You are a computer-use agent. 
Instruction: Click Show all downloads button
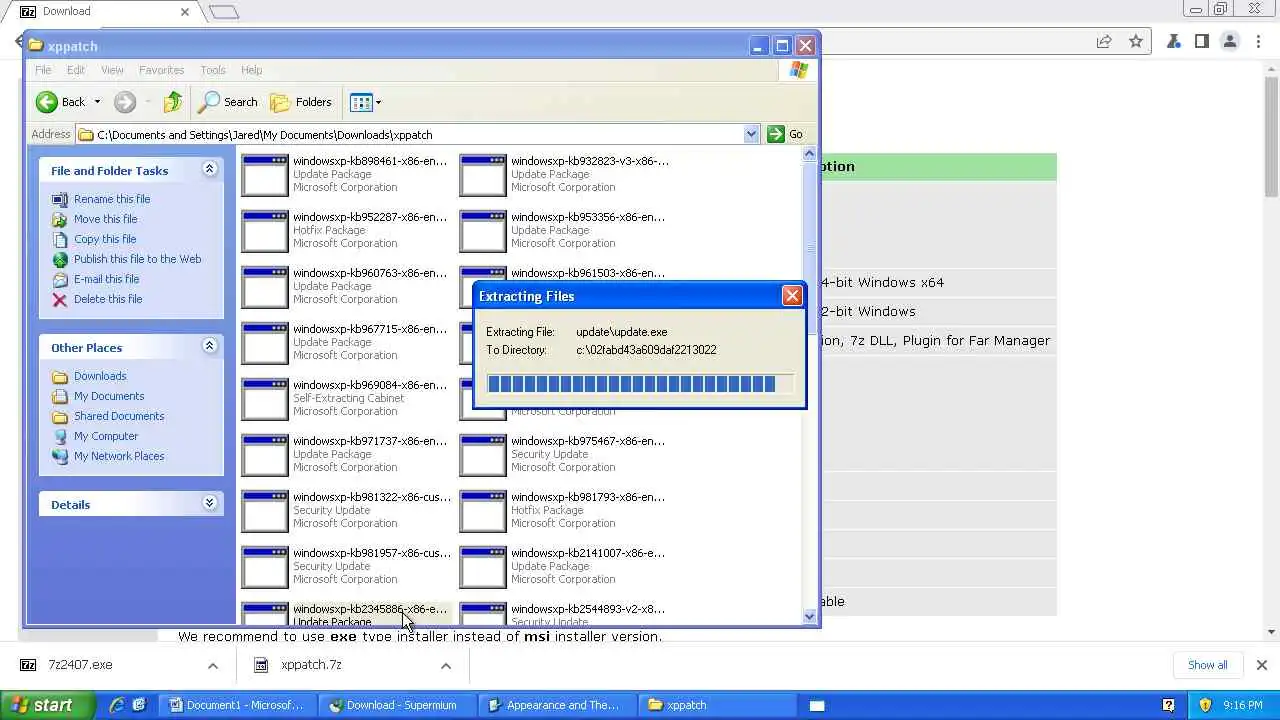[1208, 665]
